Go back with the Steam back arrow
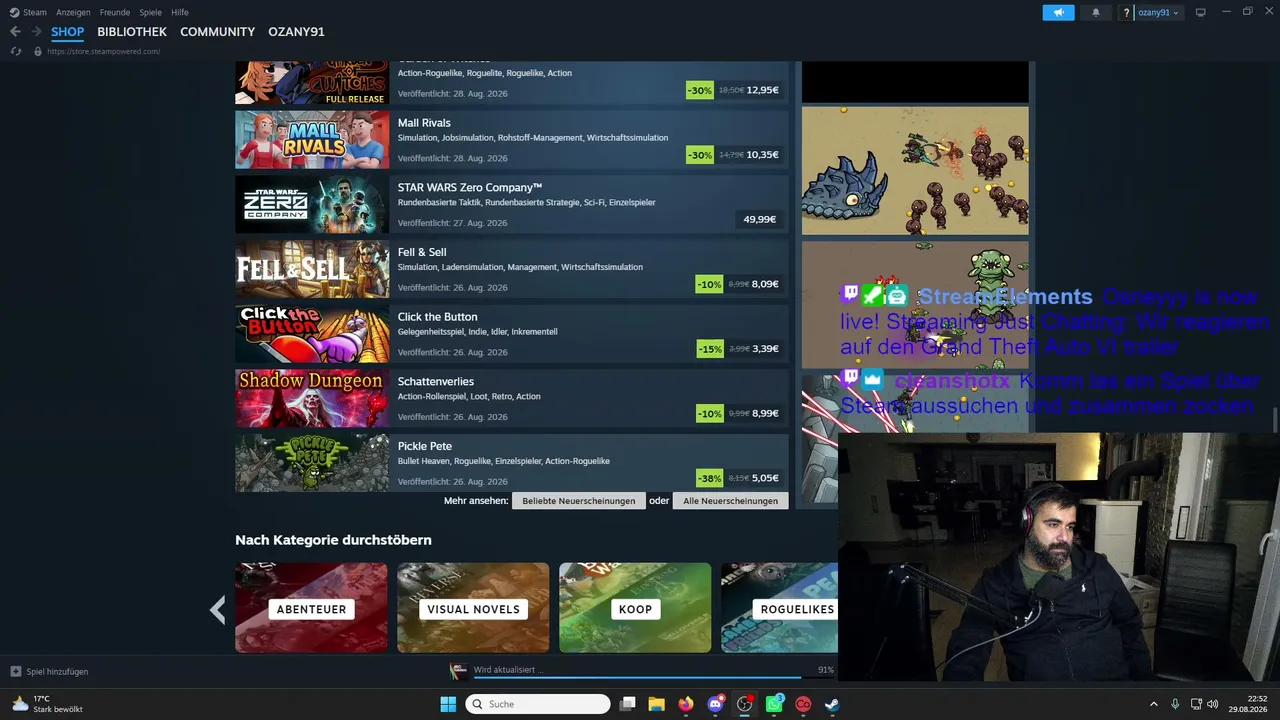 (15, 32)
